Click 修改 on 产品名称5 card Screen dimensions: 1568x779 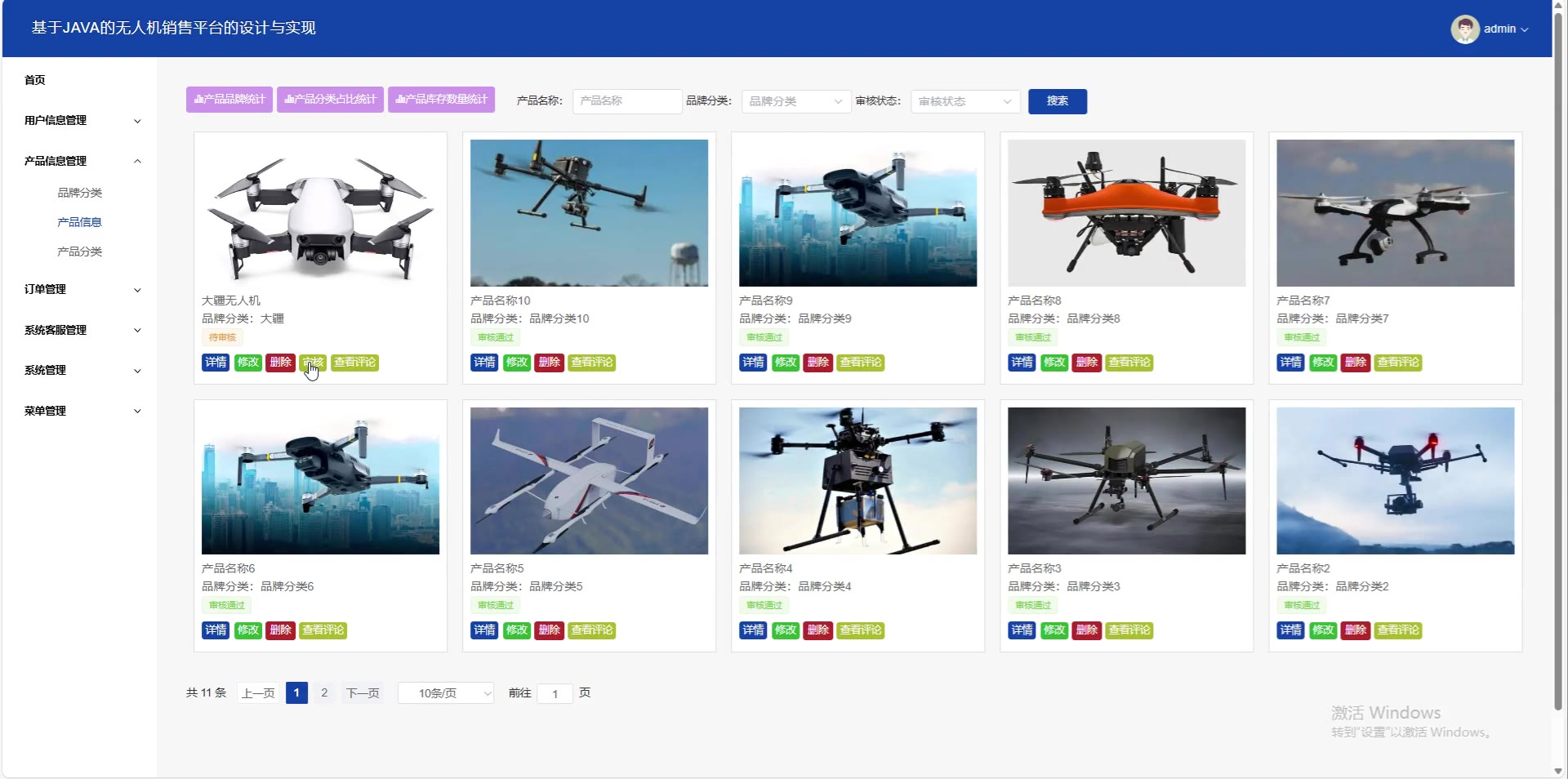tap(517, 630)
